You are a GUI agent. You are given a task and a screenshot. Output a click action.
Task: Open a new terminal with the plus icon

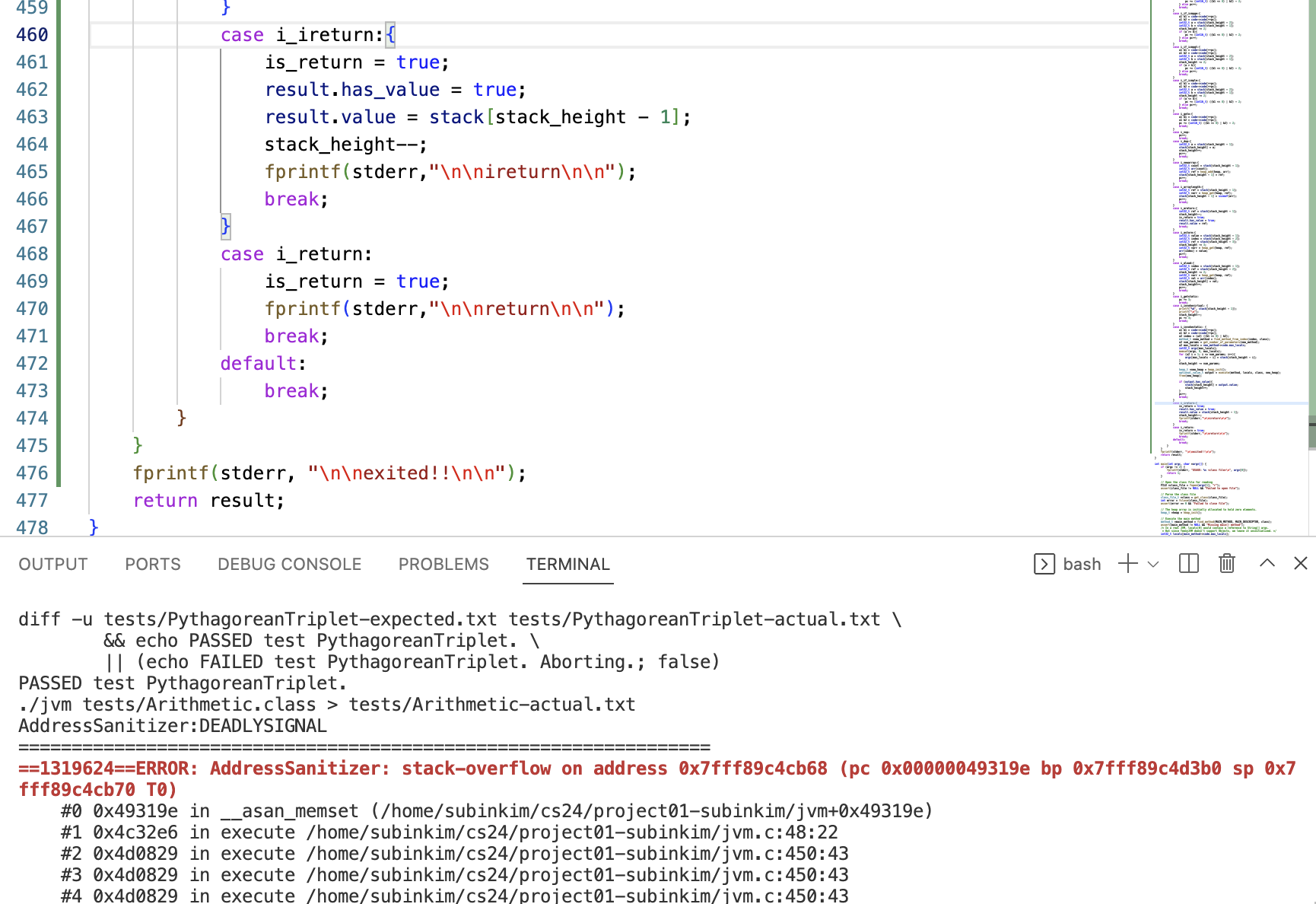click(x=1128, y=564)
